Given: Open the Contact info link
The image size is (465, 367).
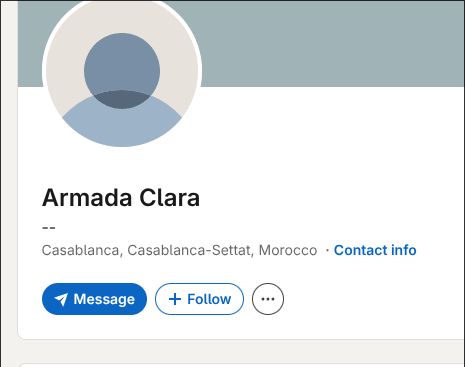Looking at the screenshot, I should [375, 250].
